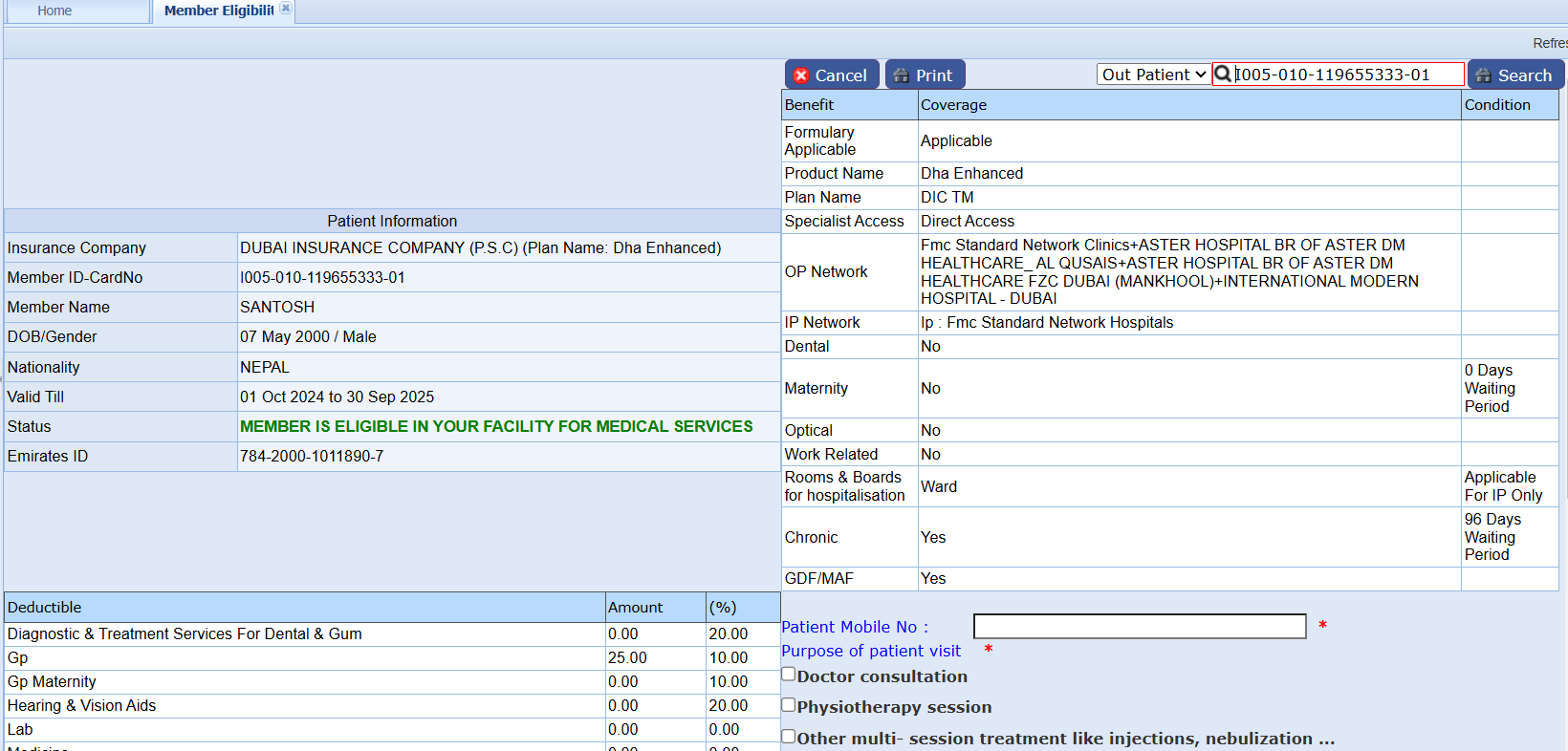Click the red X Cancel button
The image size is (1568, 751).
click(831, 75)
